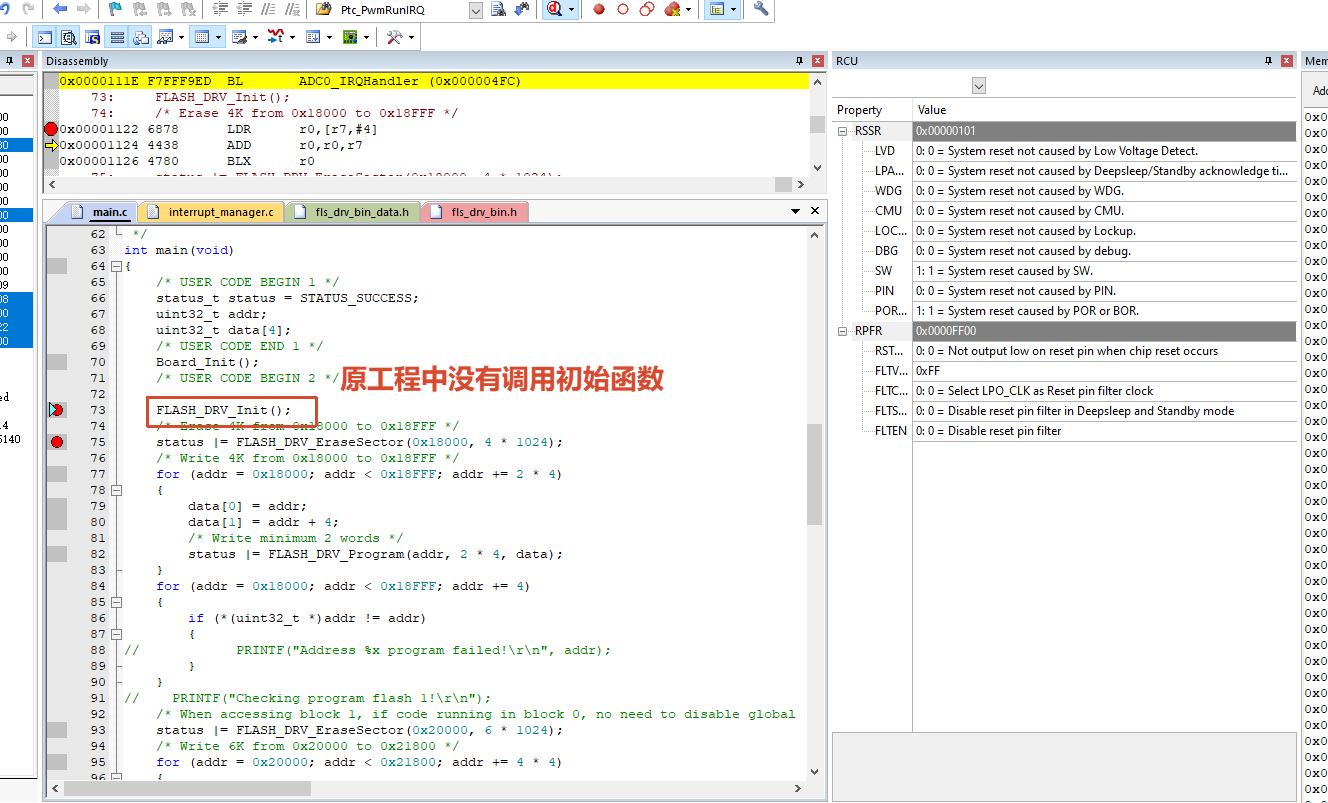The image size is (1328, 803).
Task: Click the Board_Init(); code line
Action: (x=208, y=362)
